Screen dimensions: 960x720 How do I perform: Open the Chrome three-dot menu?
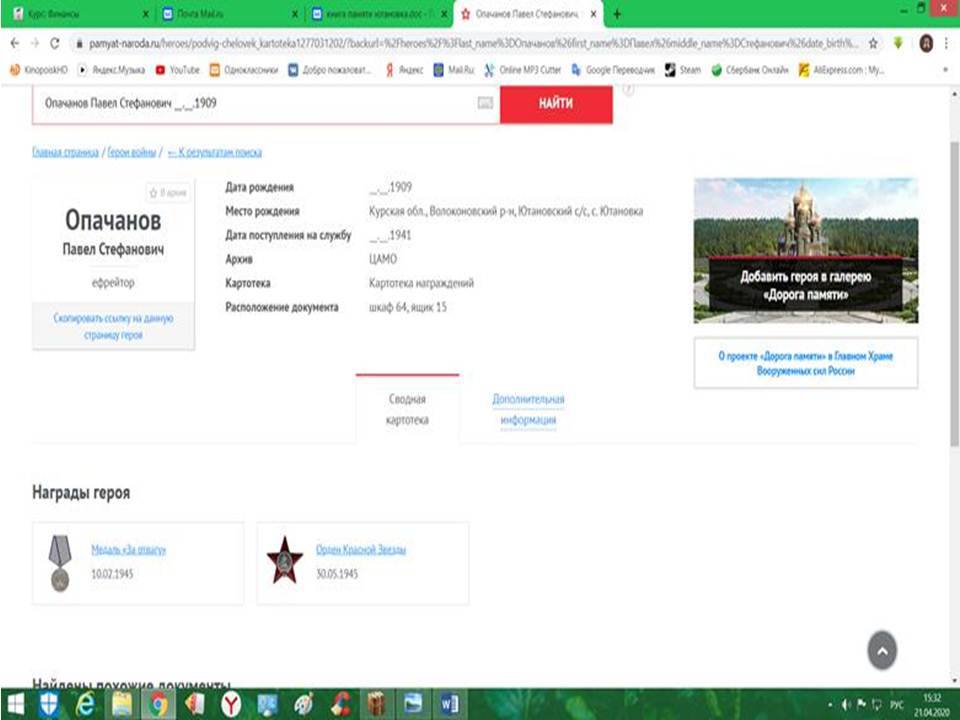947,43
